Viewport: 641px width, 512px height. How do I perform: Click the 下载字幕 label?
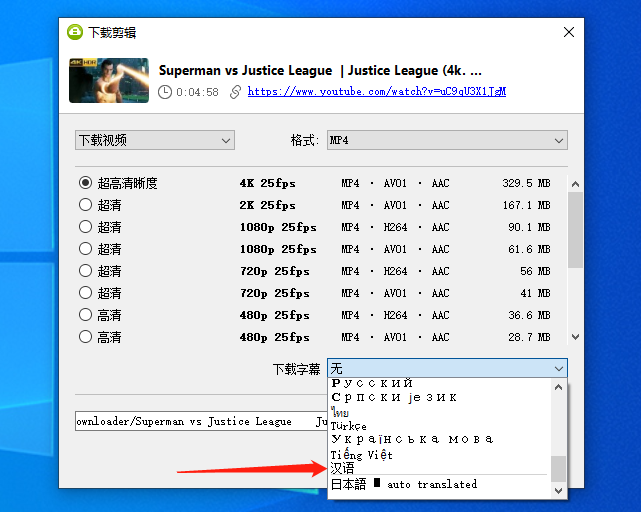pyautogui.click(x=296, y=369)
